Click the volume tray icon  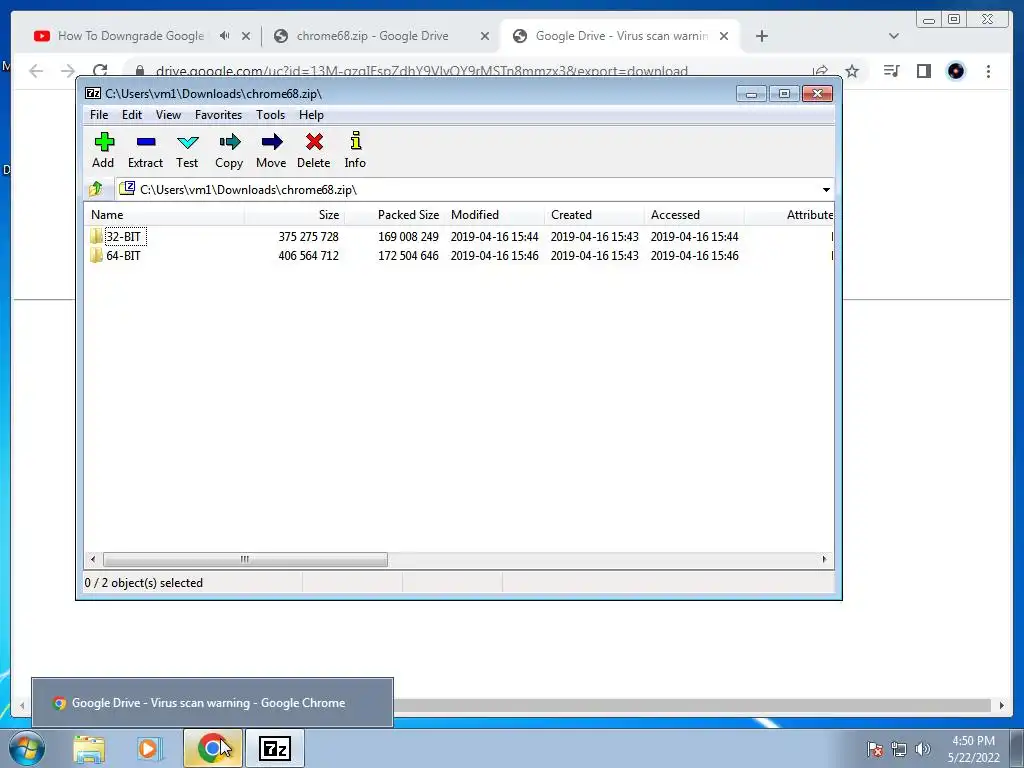click(x=923, y=749)
